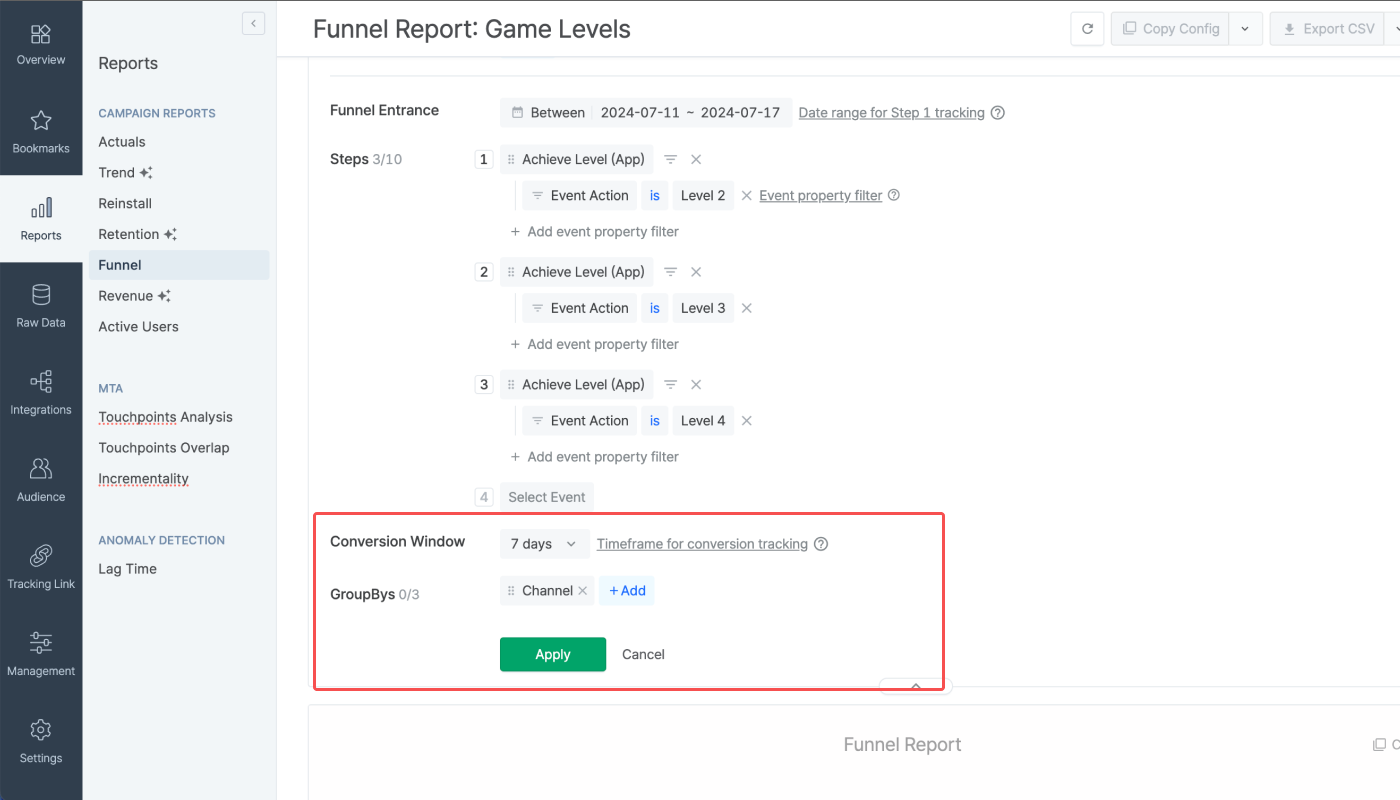Viewport: 1400px width, 800px height.
Task: Click the Export CSV button
Action: coord(1328,29)
